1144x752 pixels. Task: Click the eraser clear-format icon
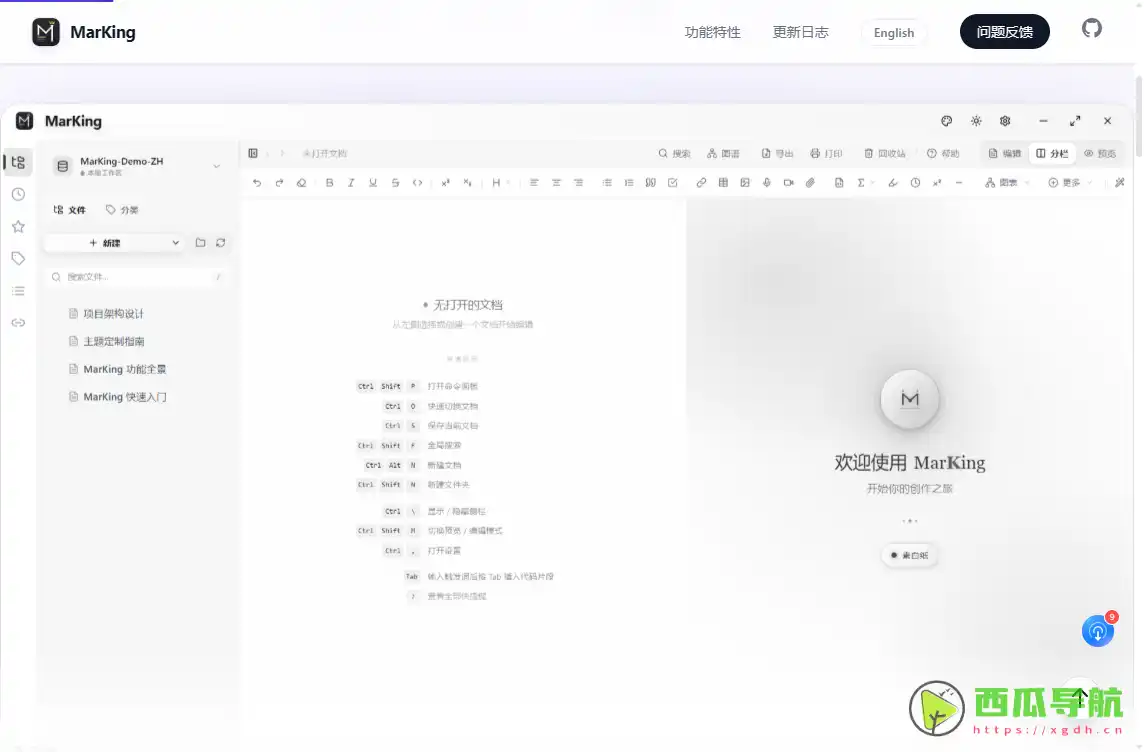pyautogui.click(x=301, y=183)
